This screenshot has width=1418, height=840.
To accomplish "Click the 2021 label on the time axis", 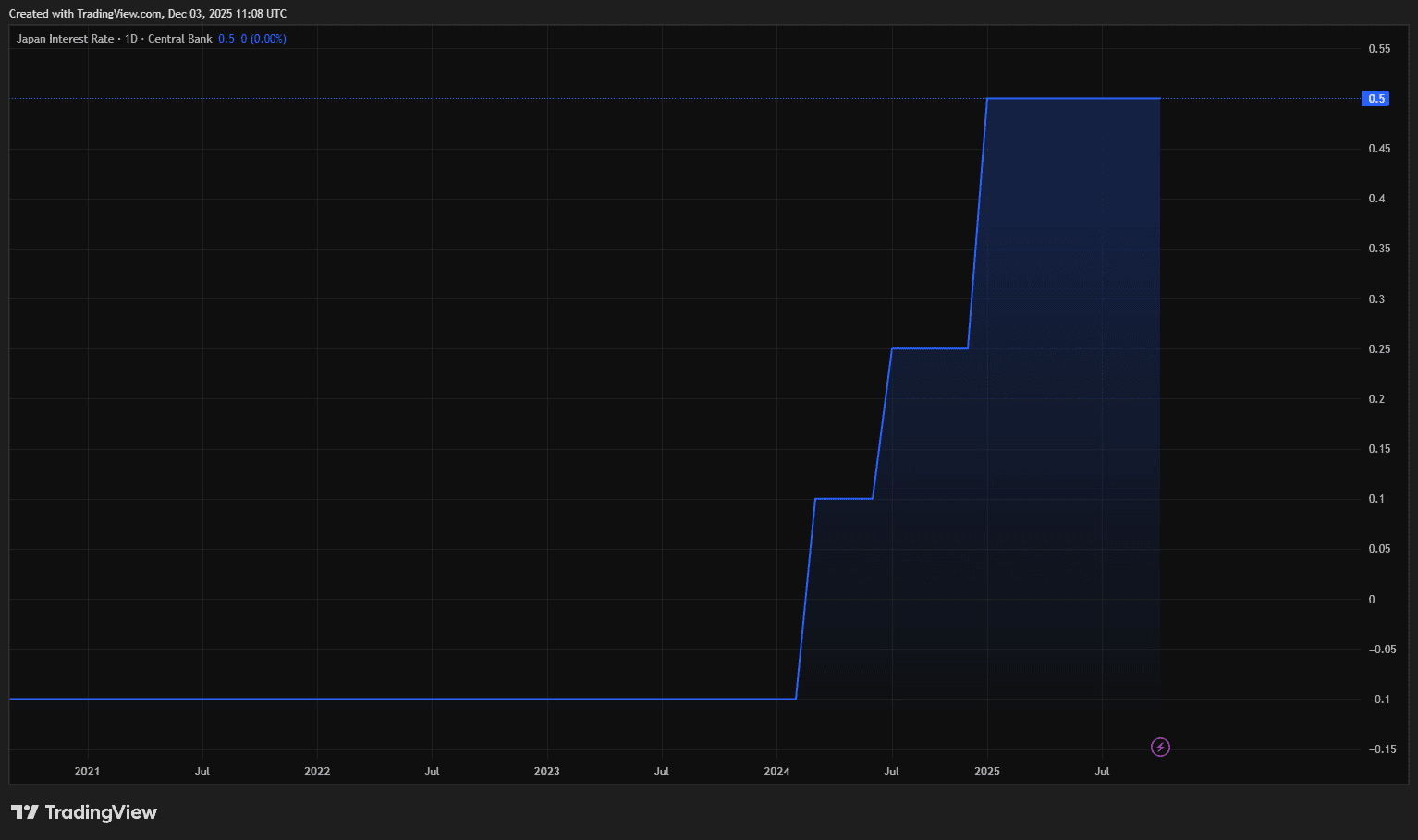I will (87, 772).
